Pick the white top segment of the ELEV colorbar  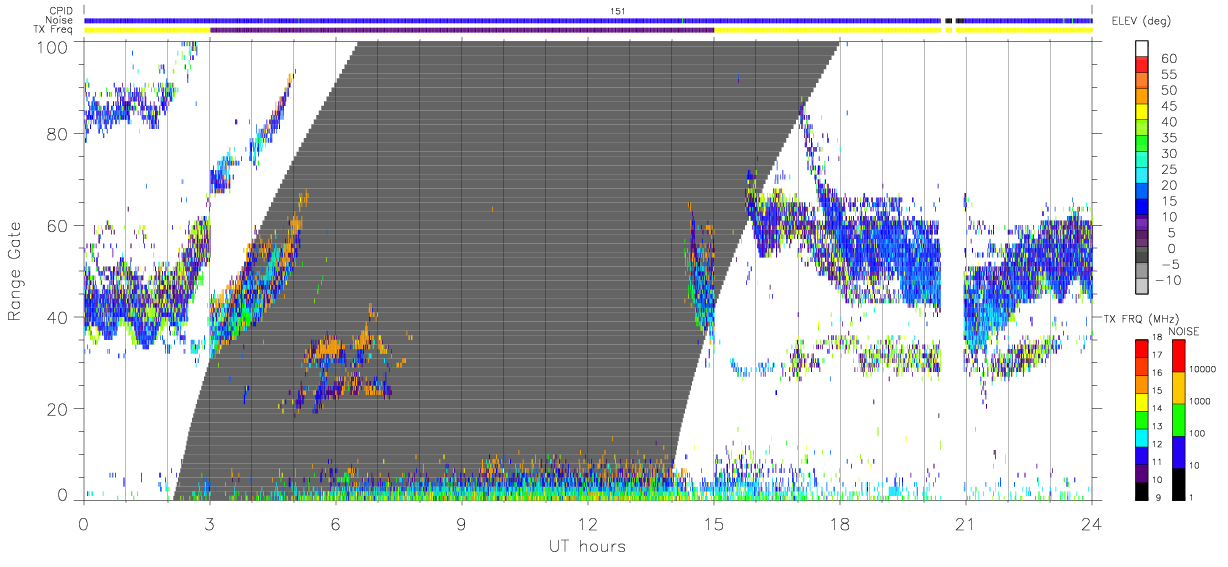click(1142, 51)
